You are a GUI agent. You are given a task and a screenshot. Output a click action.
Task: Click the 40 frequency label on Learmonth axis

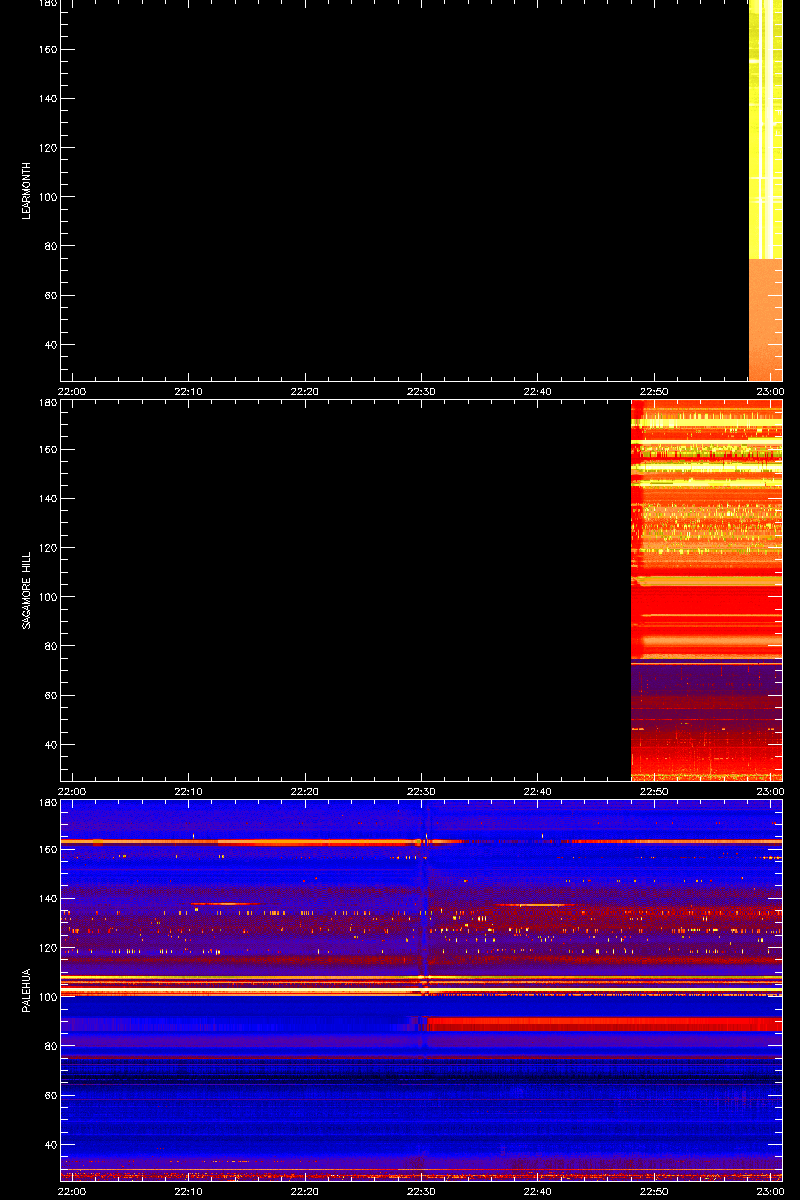coord(50,344)
